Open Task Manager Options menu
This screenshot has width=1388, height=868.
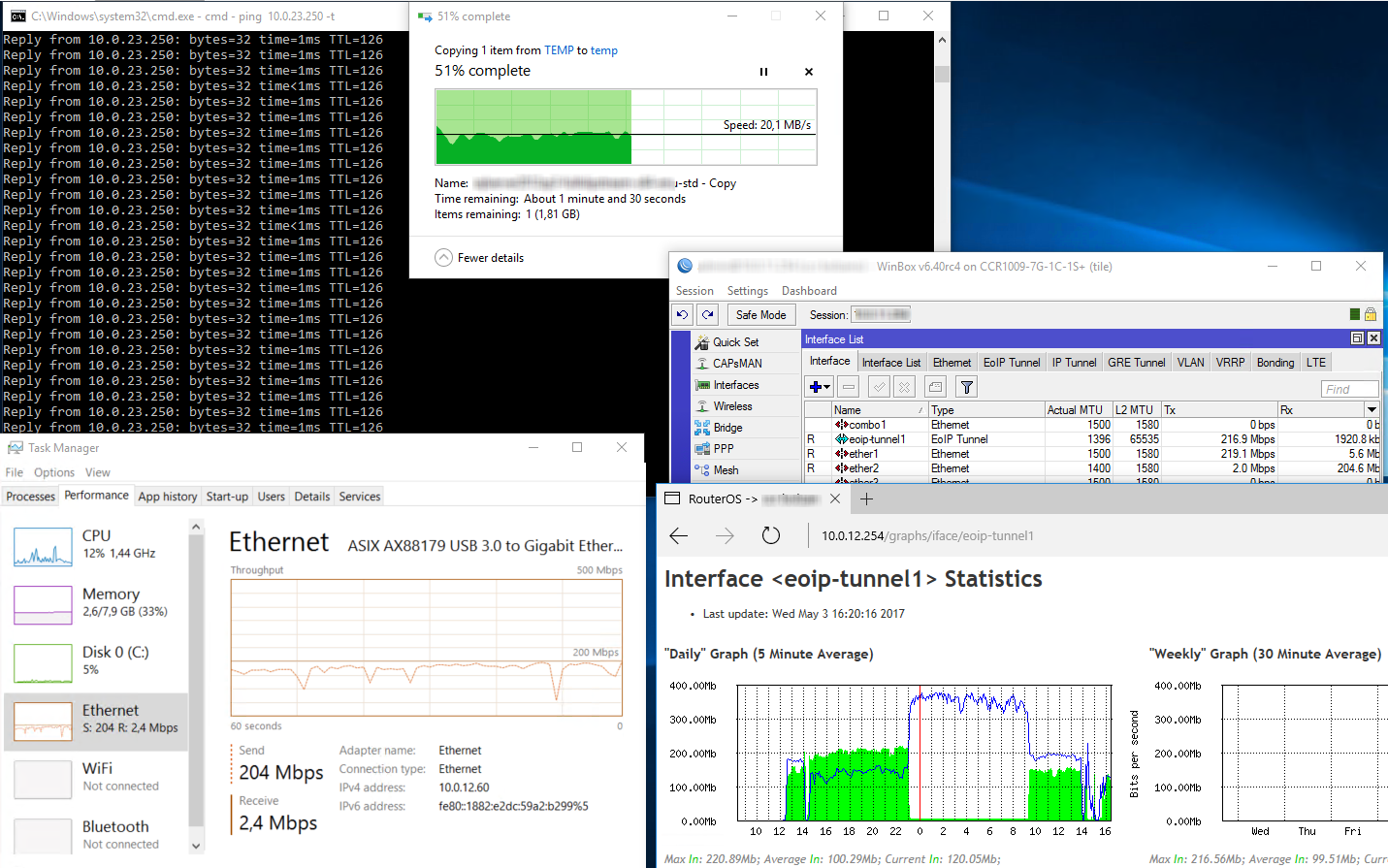coord(54,472)
